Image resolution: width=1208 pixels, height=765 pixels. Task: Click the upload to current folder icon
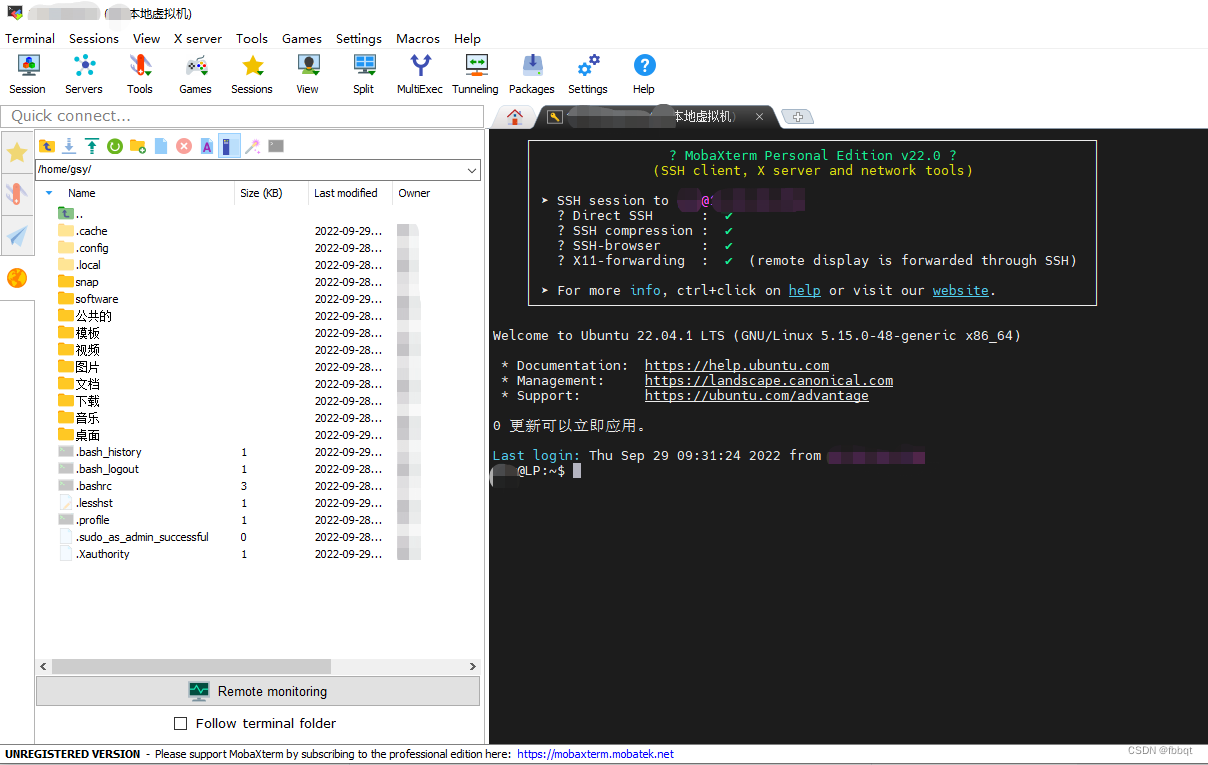[92, 146]
